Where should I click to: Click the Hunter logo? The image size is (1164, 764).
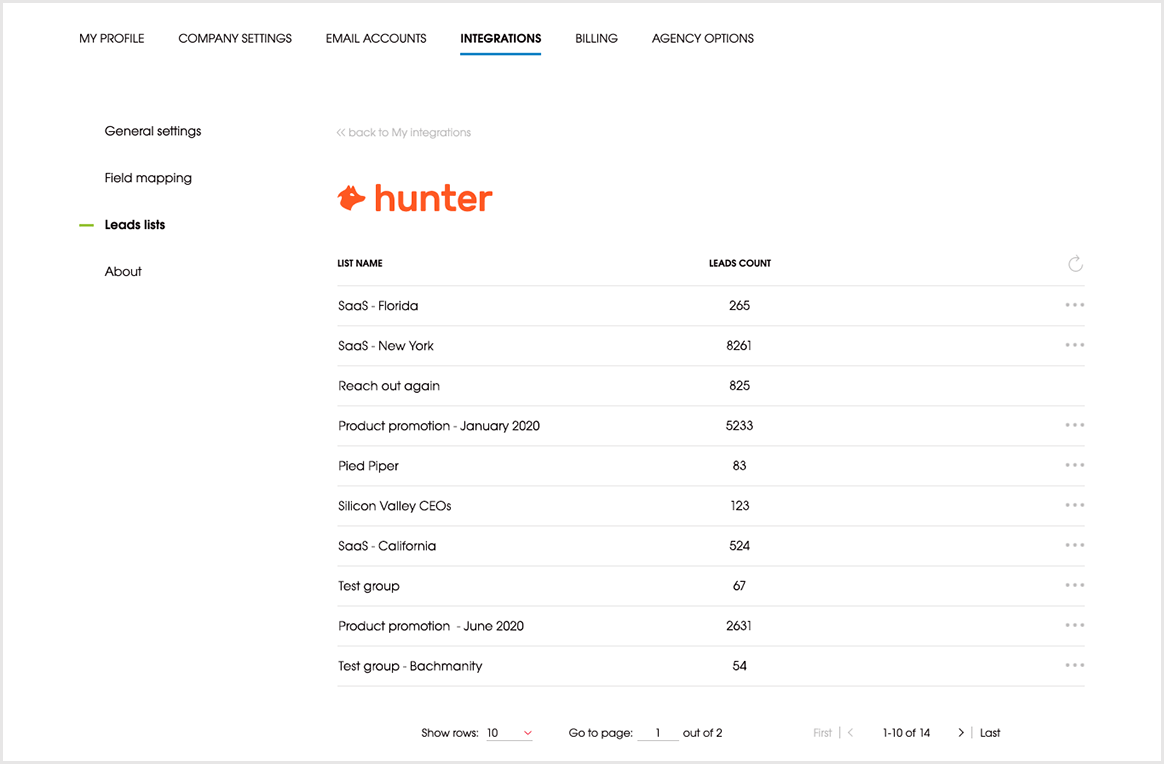coord(415,198)
